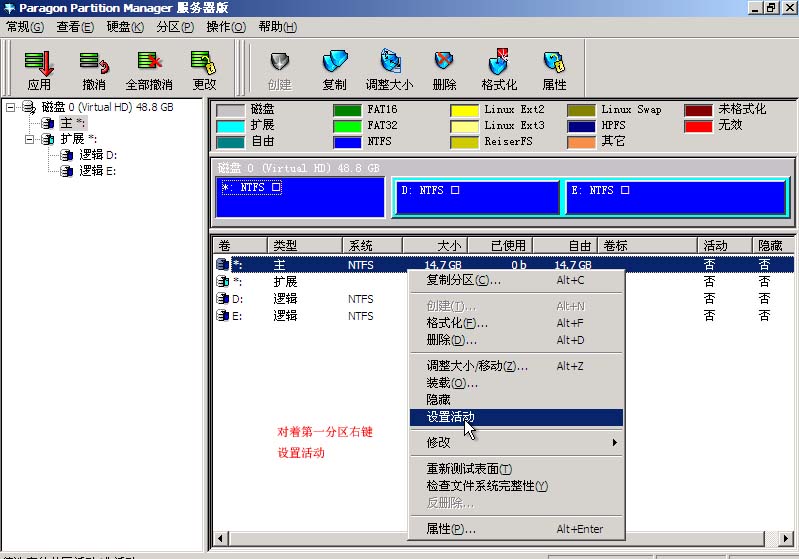Click the *: NTFS block in disk map
The width and height of the screenshot is (799, 559).
300,197
